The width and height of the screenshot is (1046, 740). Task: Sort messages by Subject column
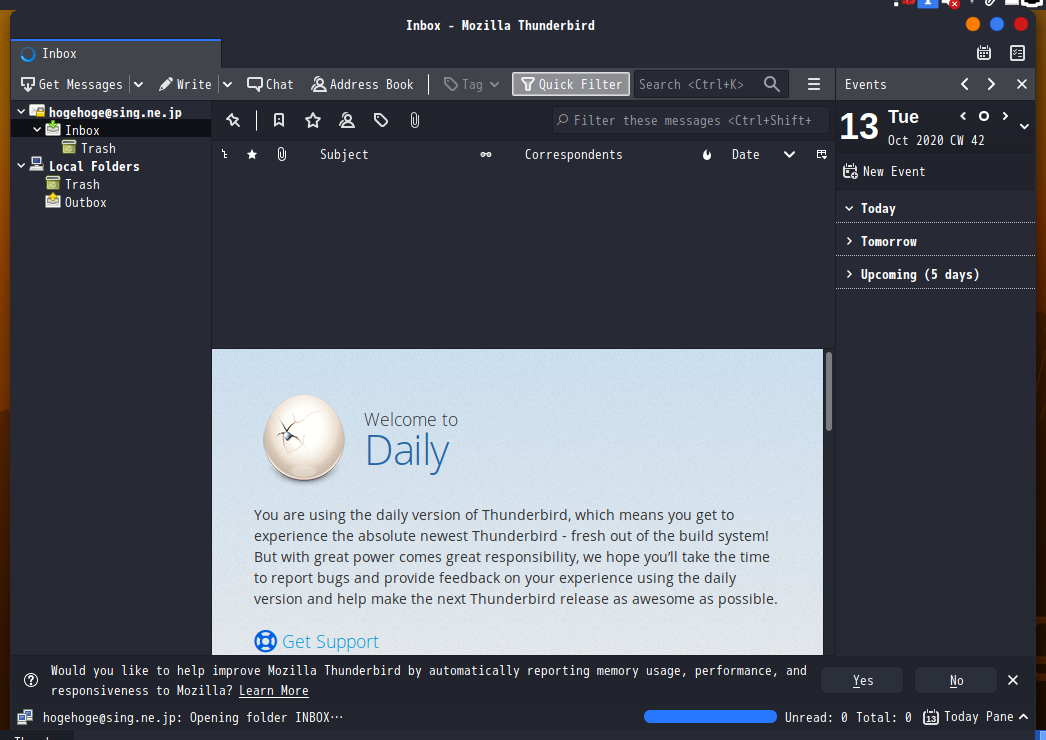pos(344,155)
